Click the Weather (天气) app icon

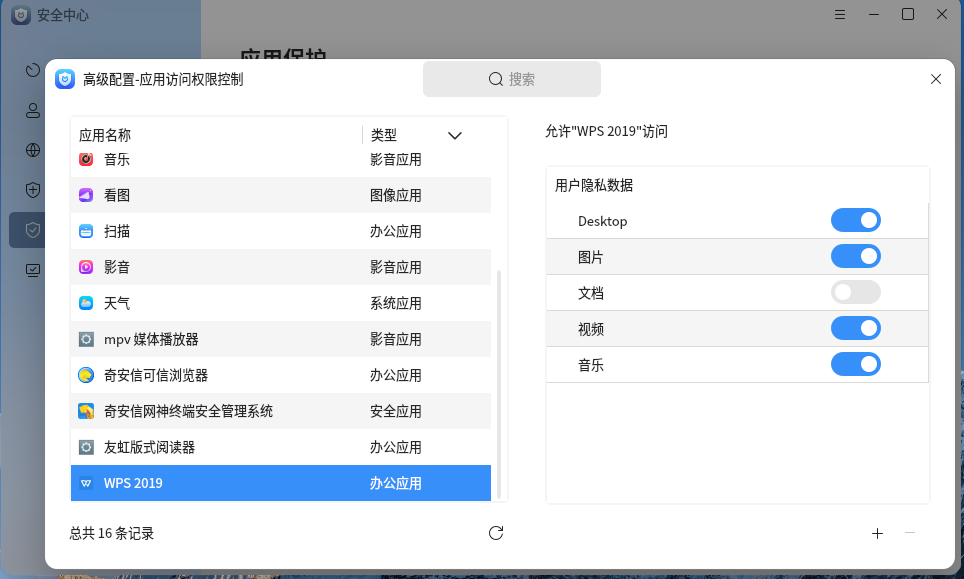86,303
